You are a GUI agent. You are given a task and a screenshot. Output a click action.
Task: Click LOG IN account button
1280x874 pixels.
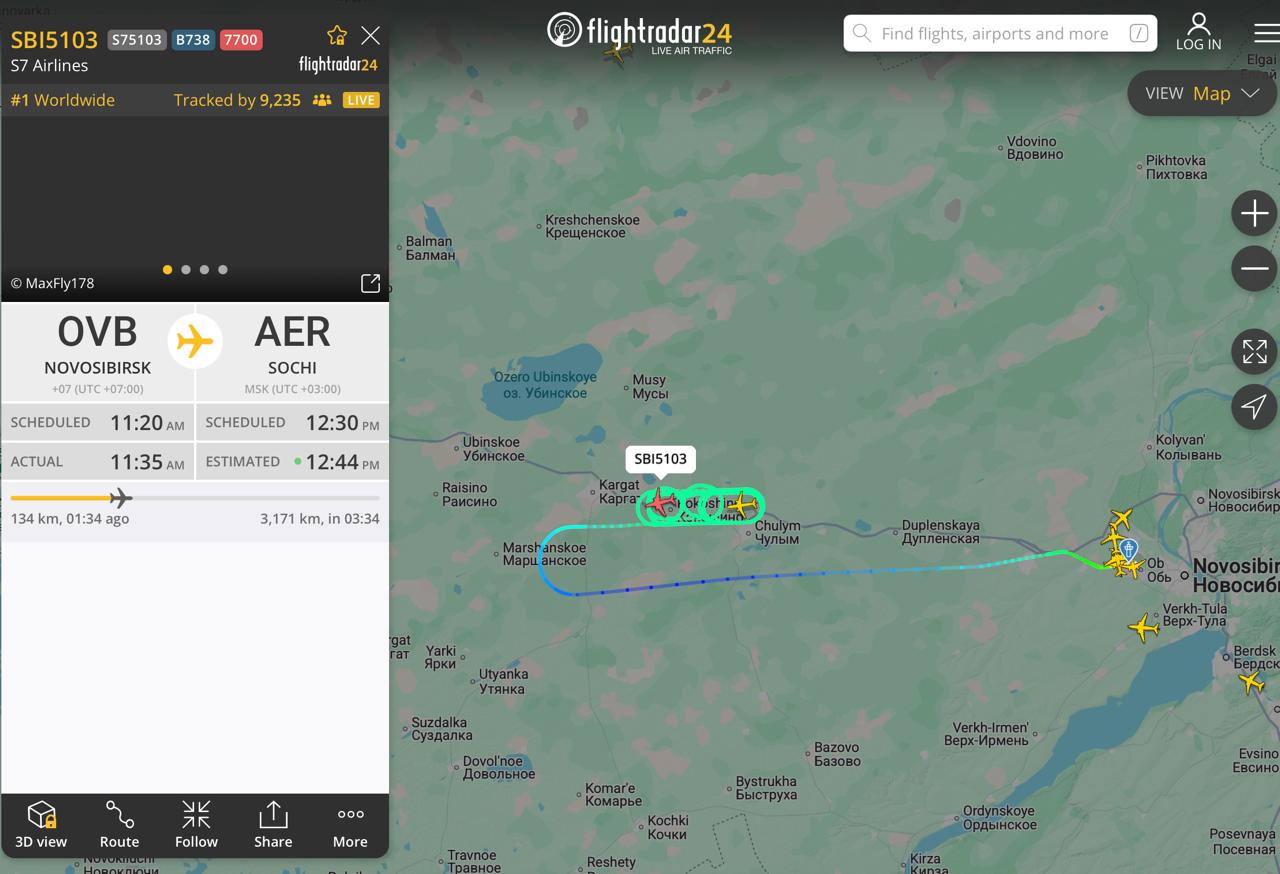pyautogui.click(x=1198, y=32)
